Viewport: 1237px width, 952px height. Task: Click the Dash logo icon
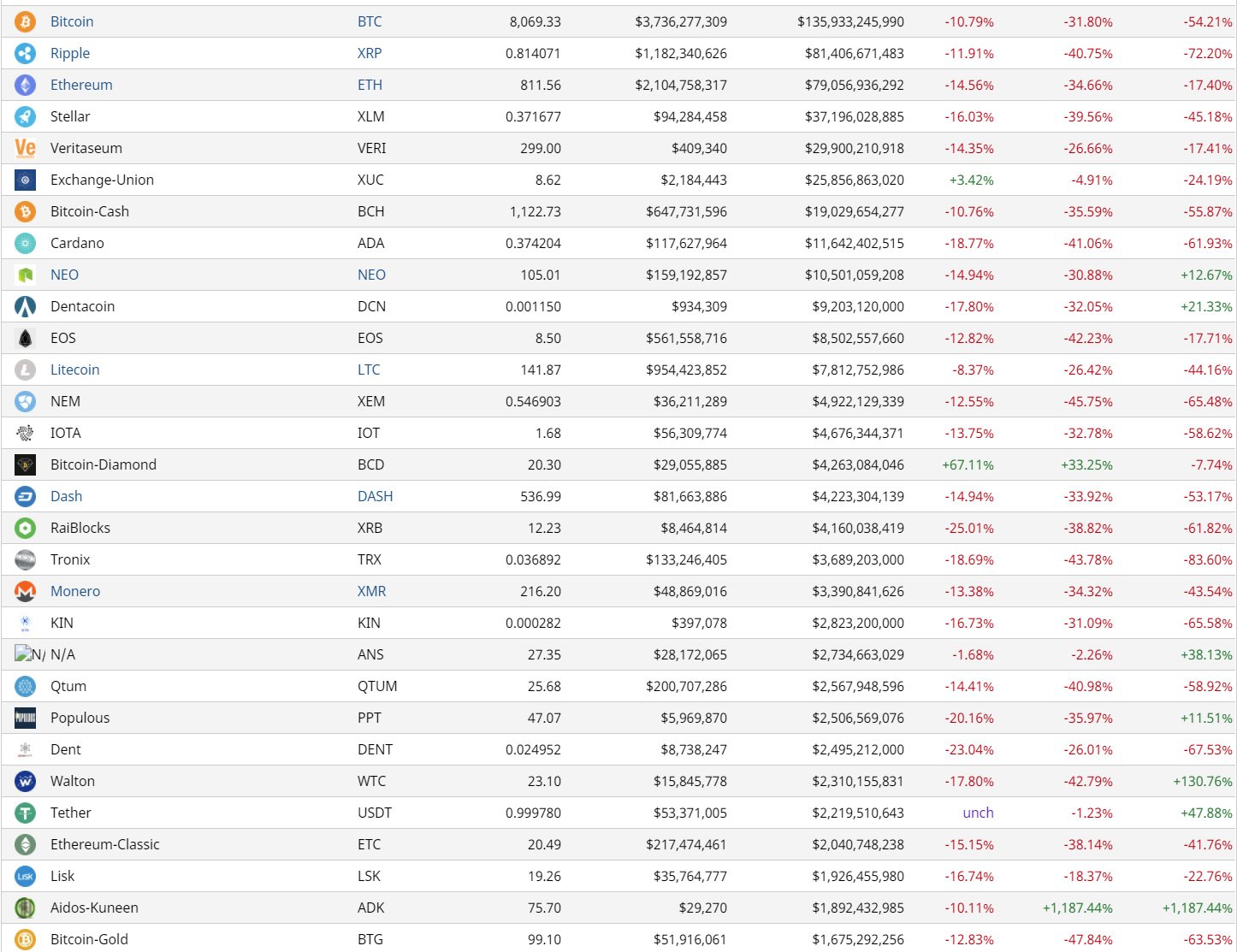pos(26,496)
